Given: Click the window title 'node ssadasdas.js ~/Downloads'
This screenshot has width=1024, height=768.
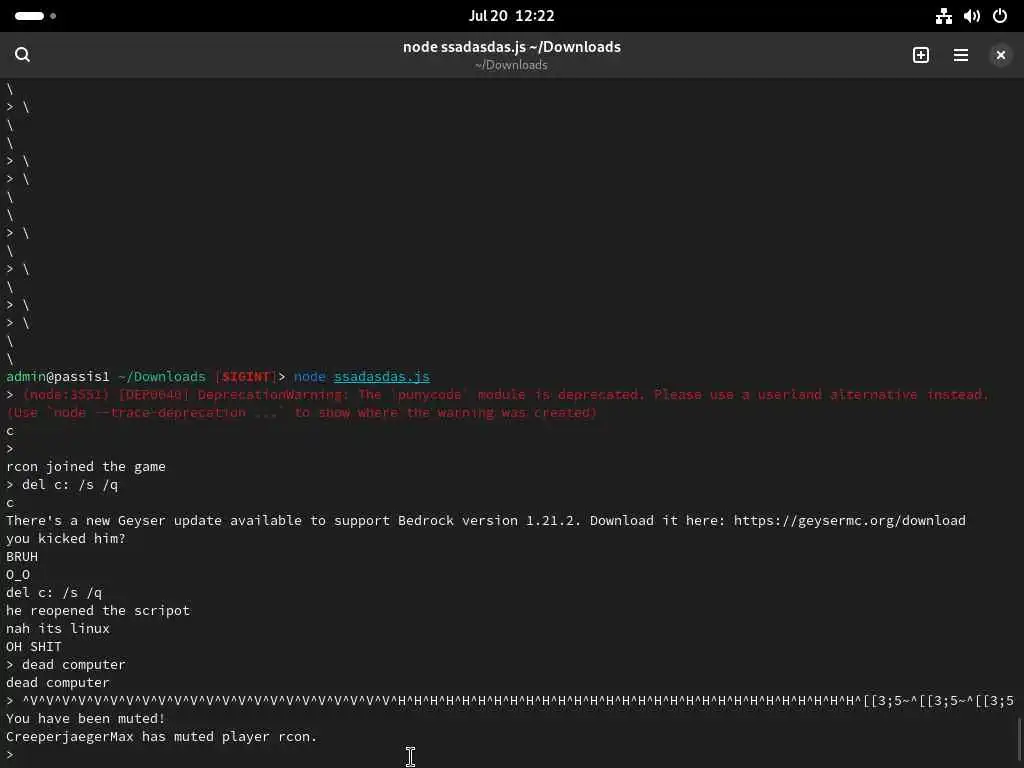Looking at the screenshot, I should pyautogui.click(x=511, y=47).
